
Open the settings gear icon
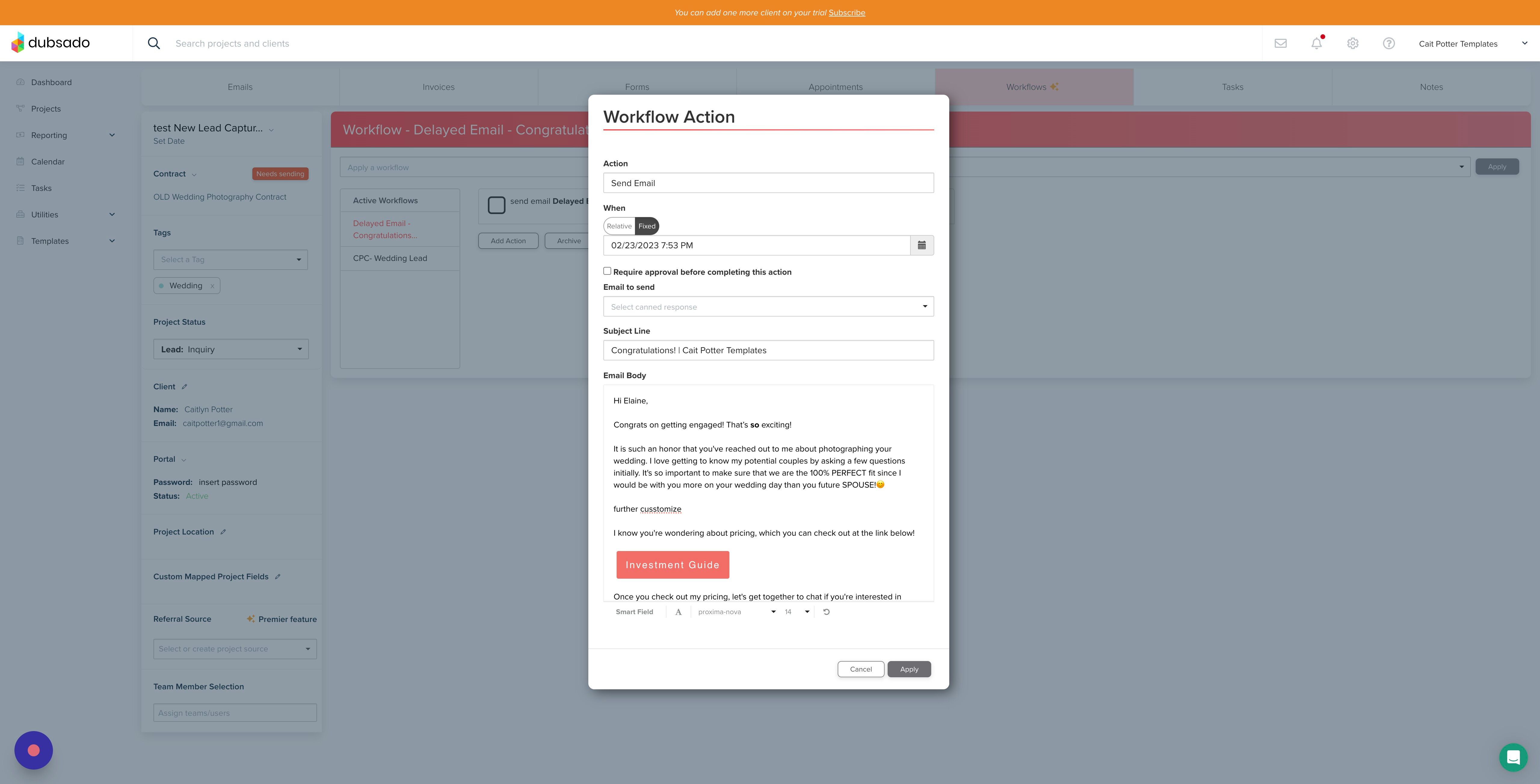click(1353, 44)
